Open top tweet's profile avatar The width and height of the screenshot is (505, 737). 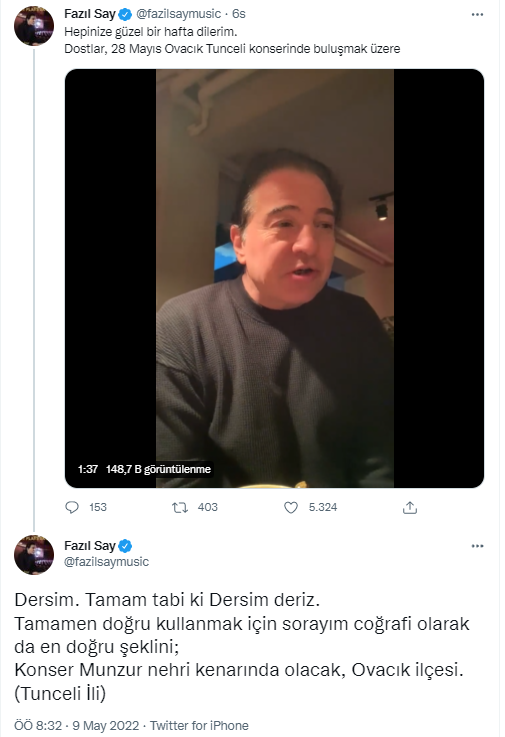[34, 26]
